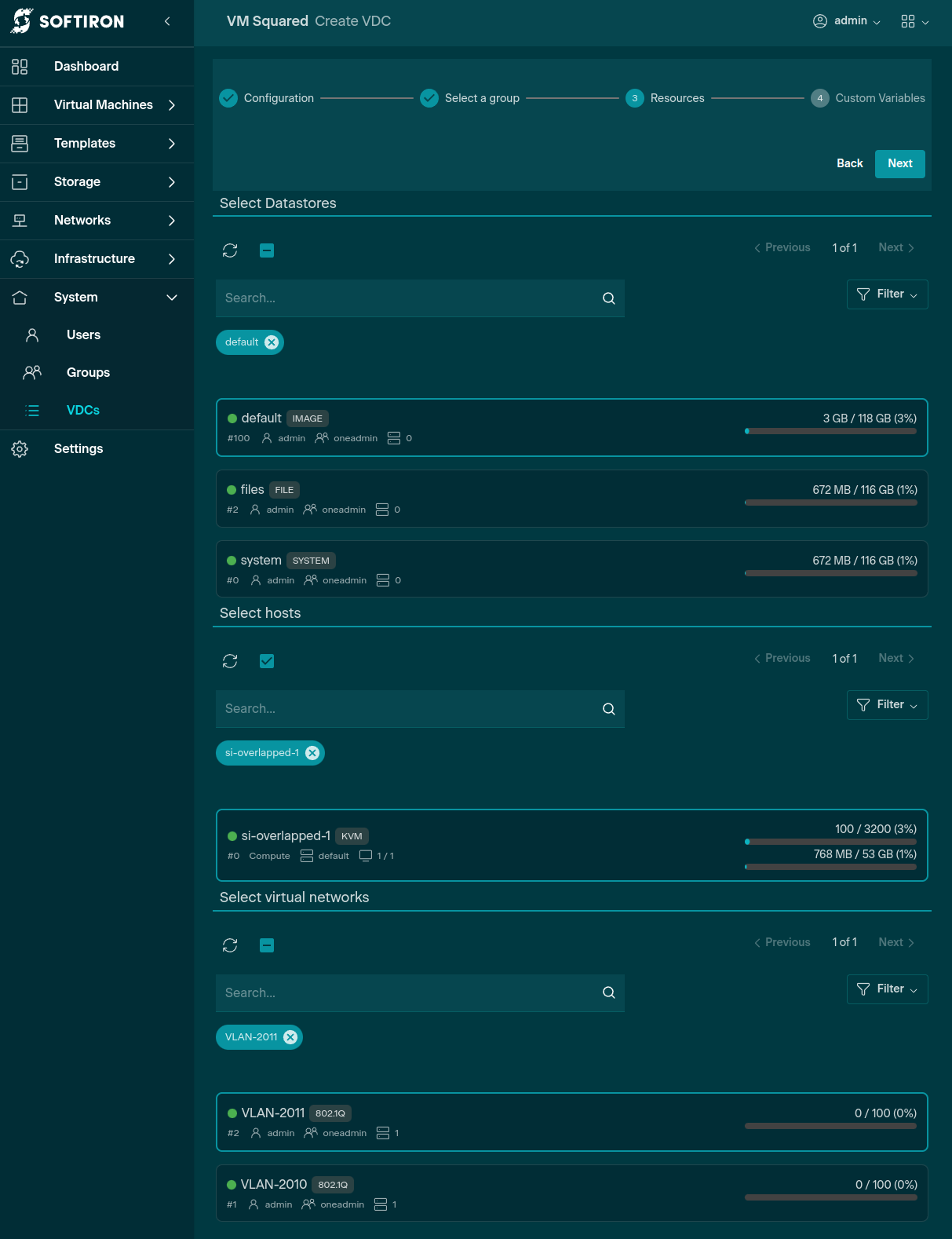
Task: Toggle select-all checkbox for virtual networks
Action: point(267,945)
